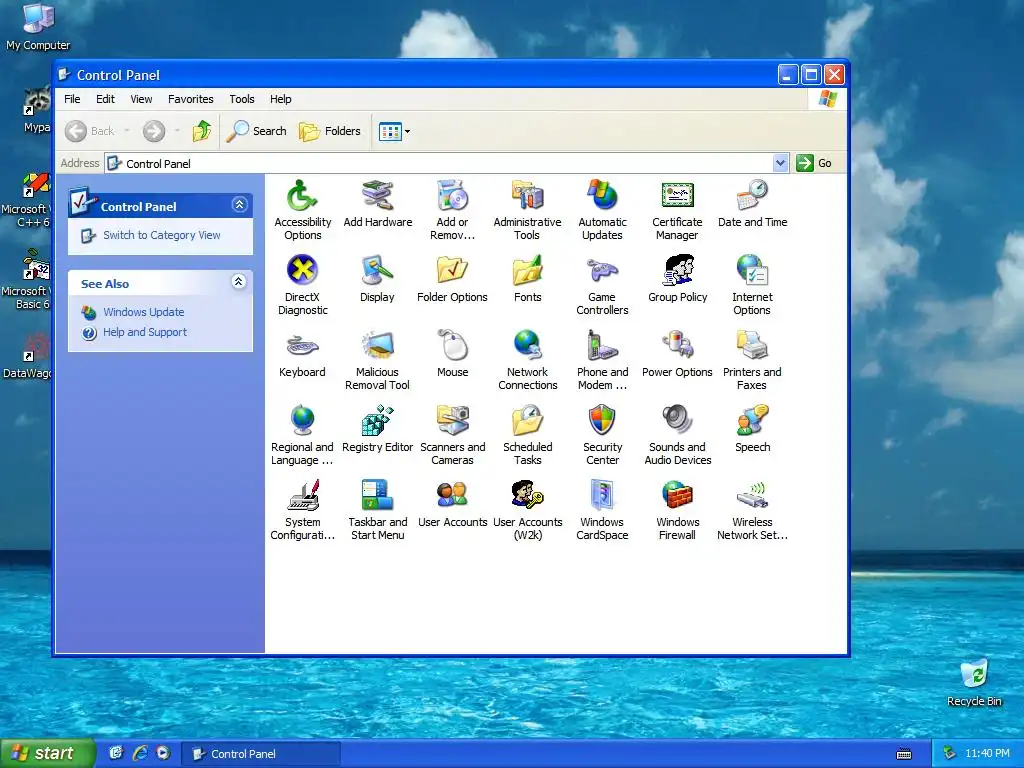
Task: Open Accessibility Options applet
Action: [x=302, y=195]
